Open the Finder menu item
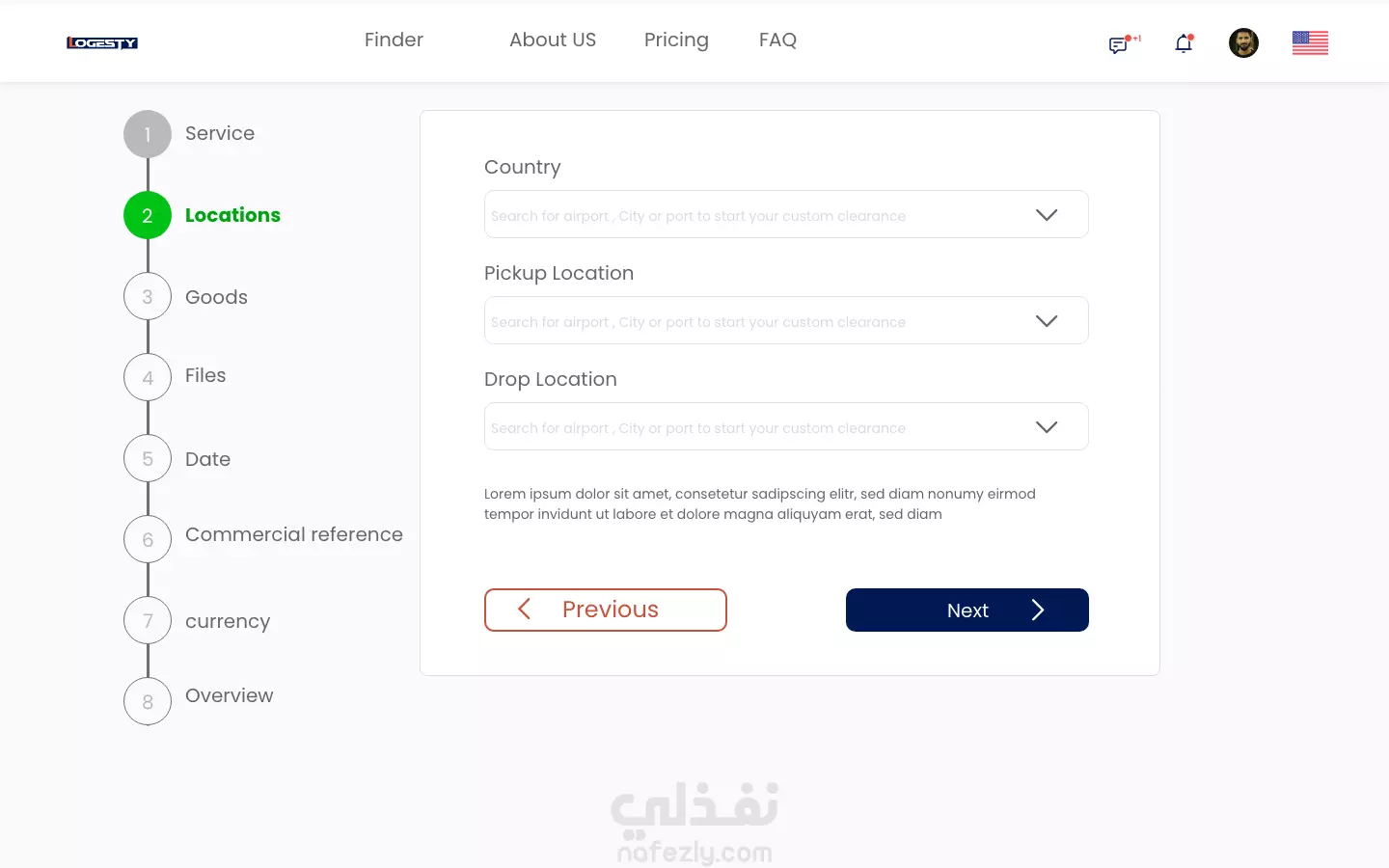 394,40
